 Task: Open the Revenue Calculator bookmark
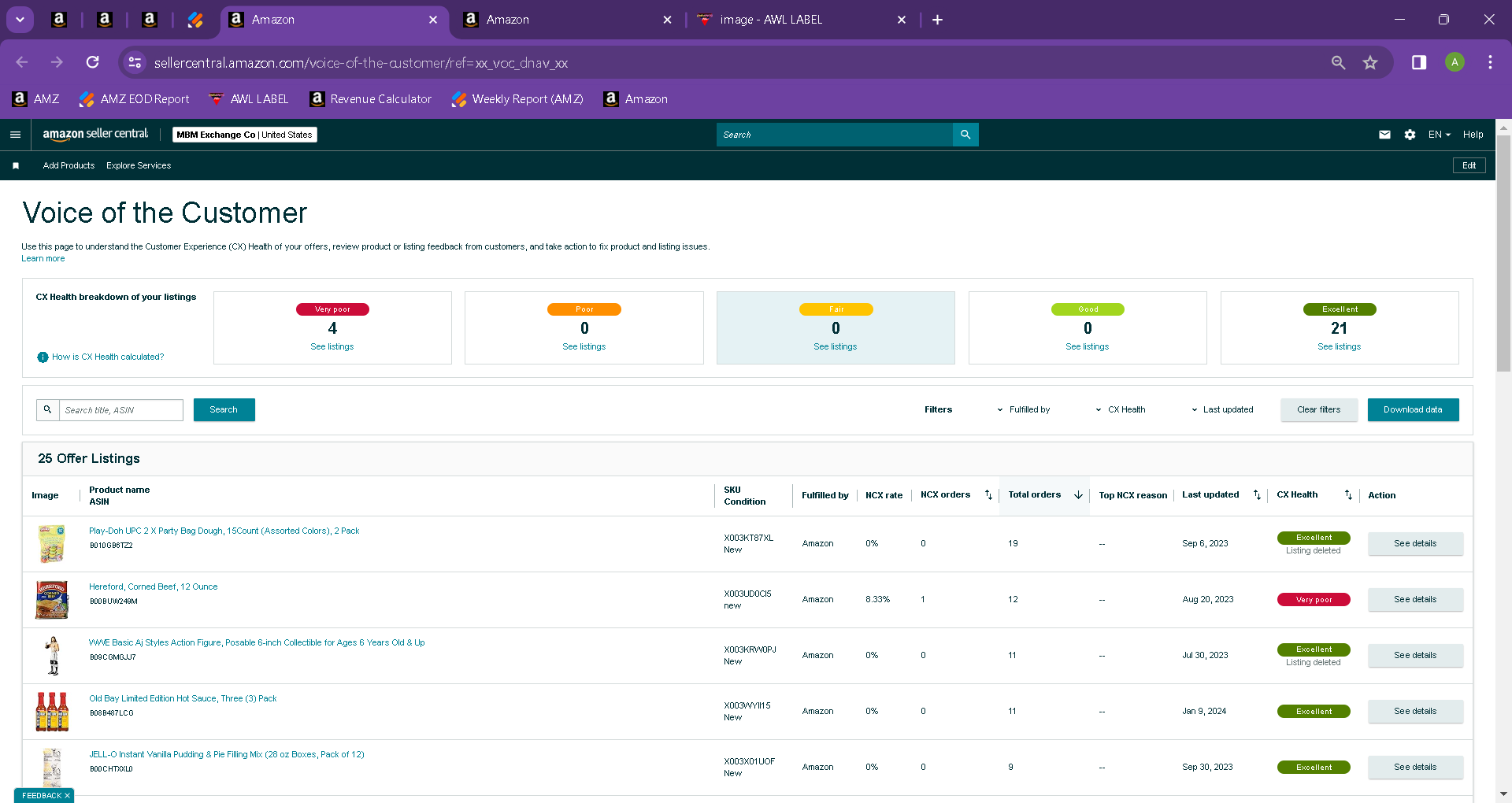371,99
